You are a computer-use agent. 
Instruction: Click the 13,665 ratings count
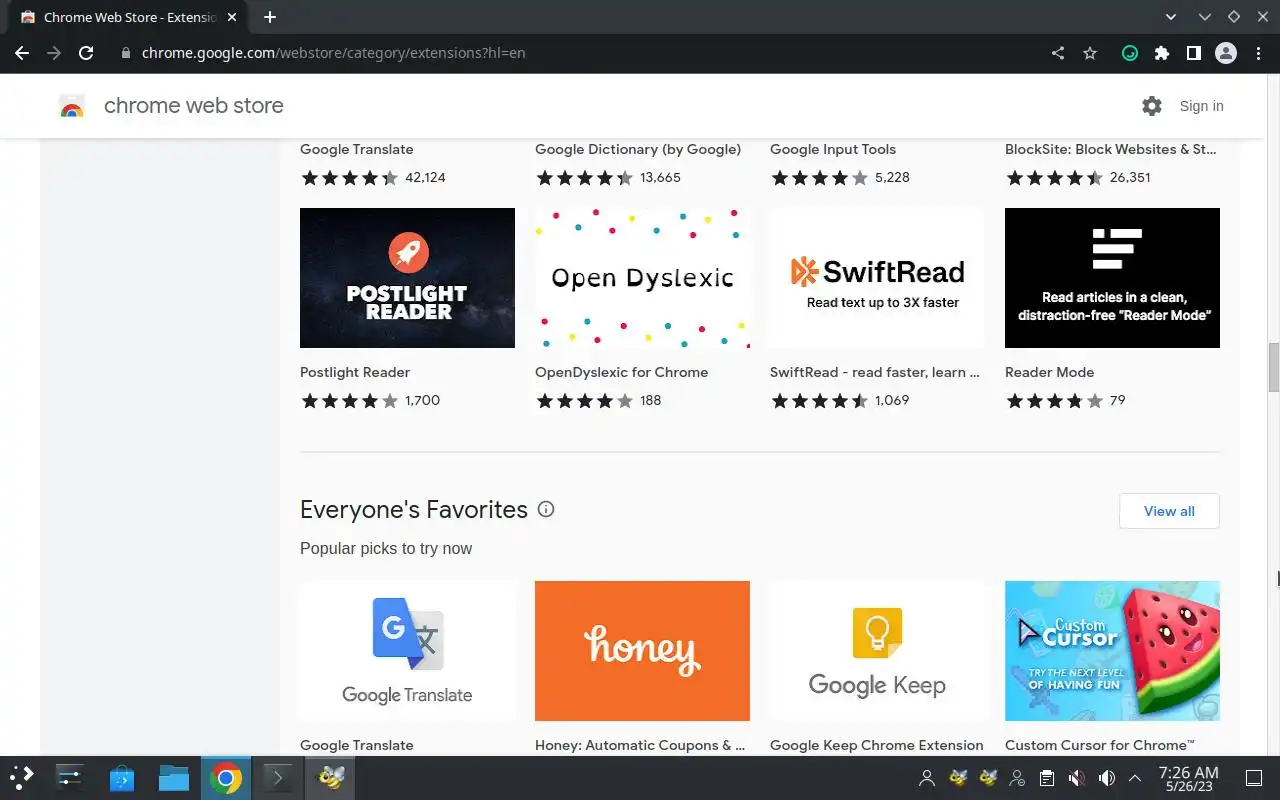tap(660, 177)
